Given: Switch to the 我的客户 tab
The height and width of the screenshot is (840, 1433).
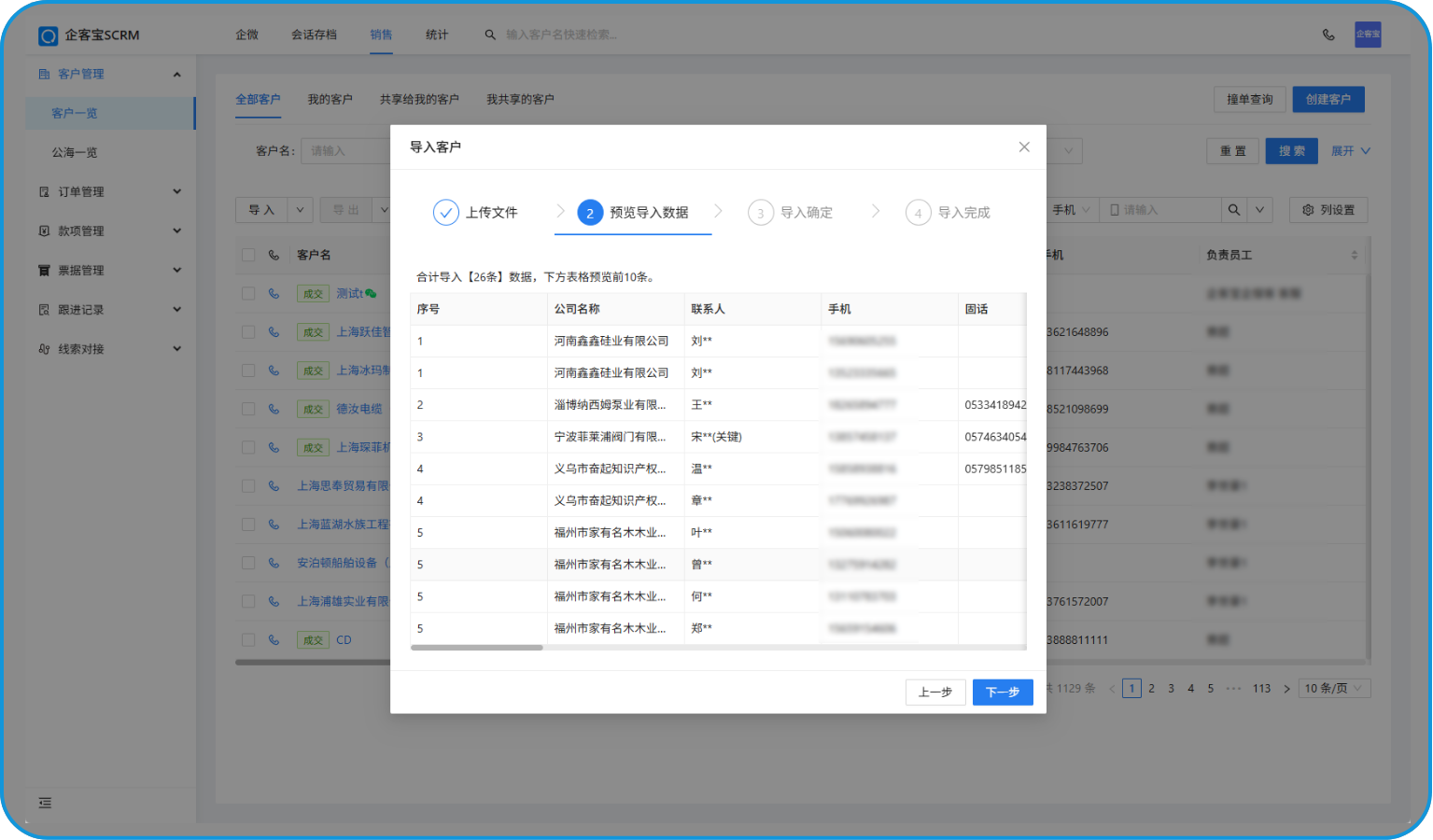Looking at the screenshot, I should tap(330, 99).
